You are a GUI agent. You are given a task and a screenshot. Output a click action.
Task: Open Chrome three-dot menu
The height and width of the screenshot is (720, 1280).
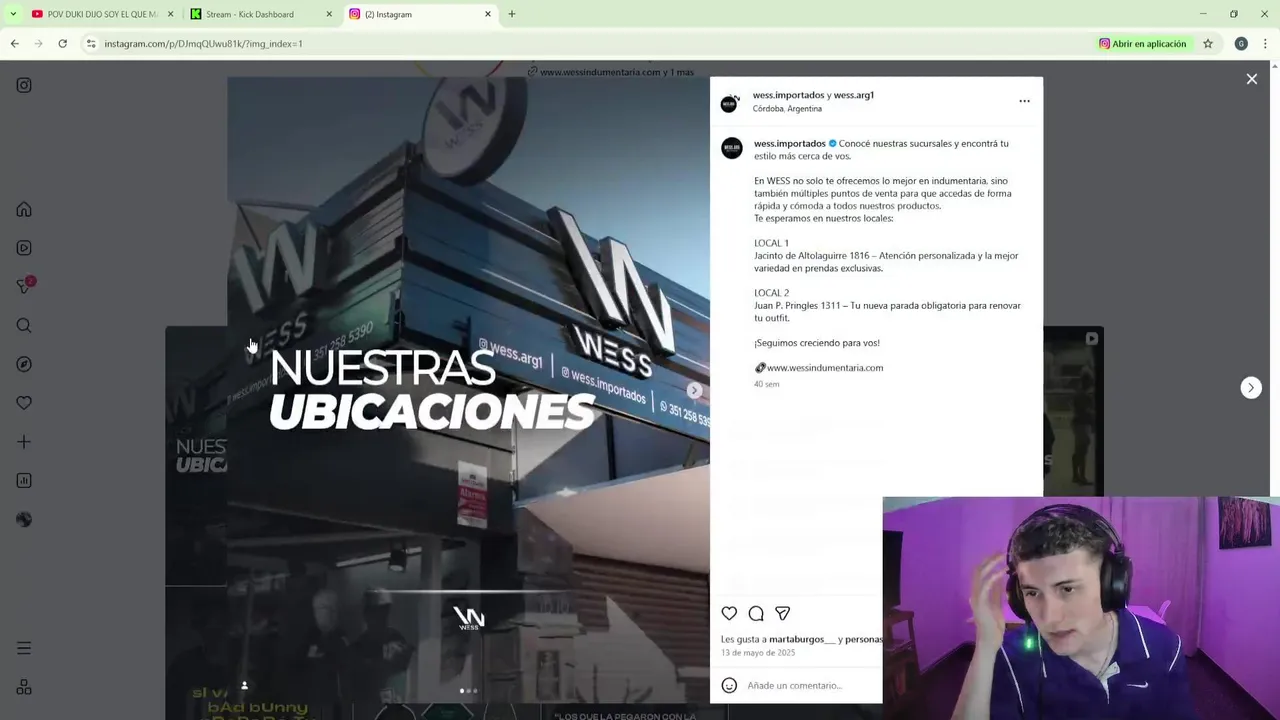coord(1265,44)
